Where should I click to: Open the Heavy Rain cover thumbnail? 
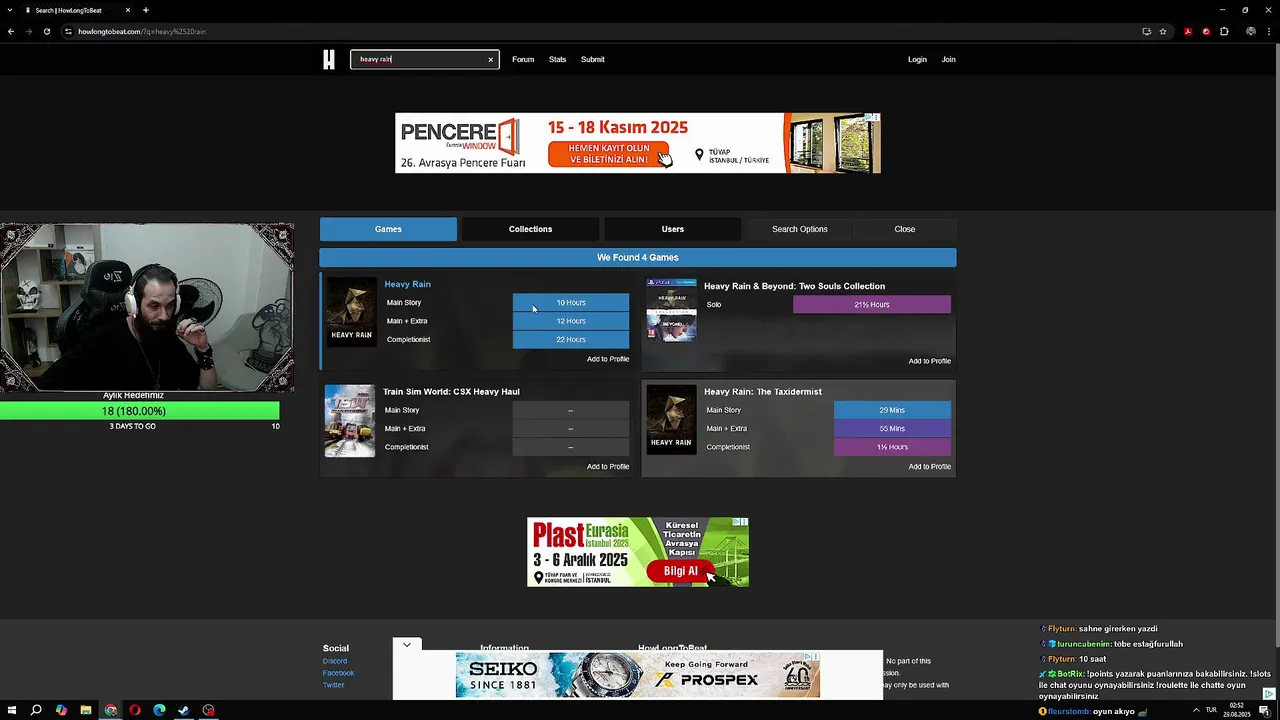(351, 311)
